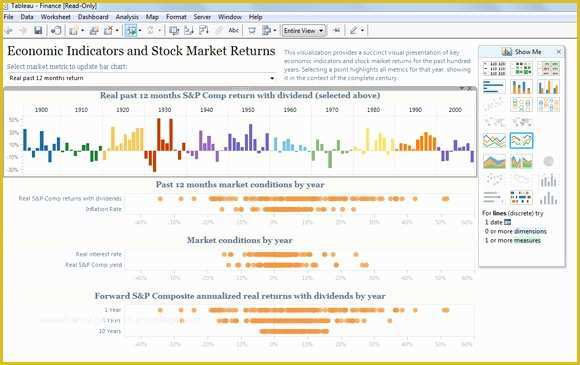
Task: Select the stacked bars chart in Show Me
Action: point(522,87)
